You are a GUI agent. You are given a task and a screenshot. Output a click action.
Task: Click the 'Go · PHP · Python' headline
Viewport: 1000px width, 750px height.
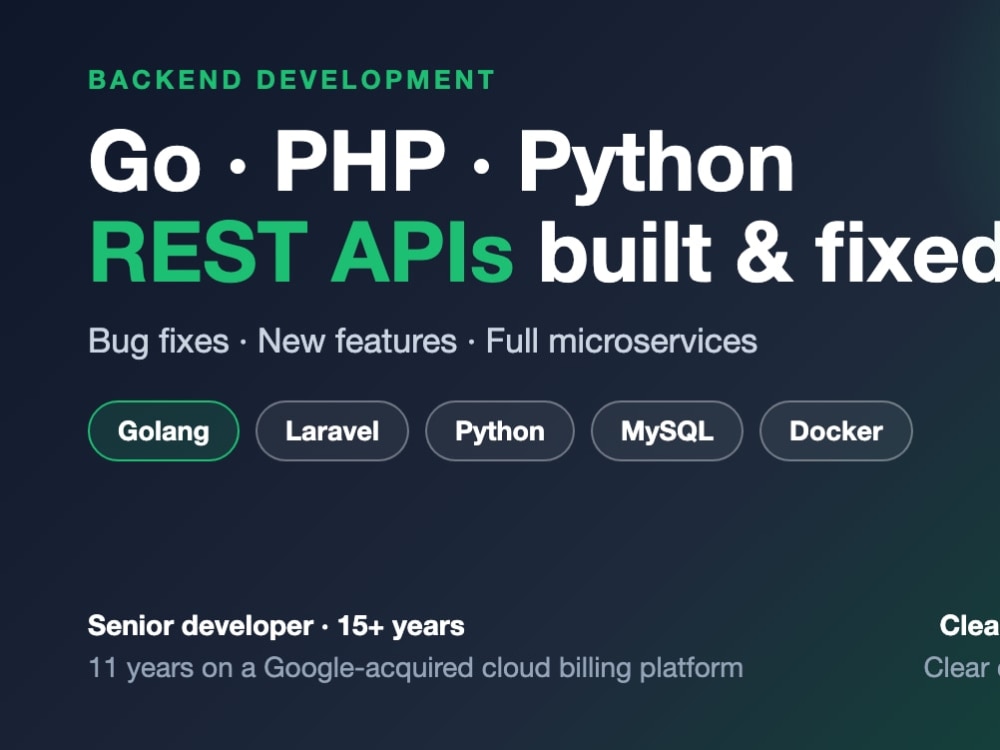pos(441,165)
